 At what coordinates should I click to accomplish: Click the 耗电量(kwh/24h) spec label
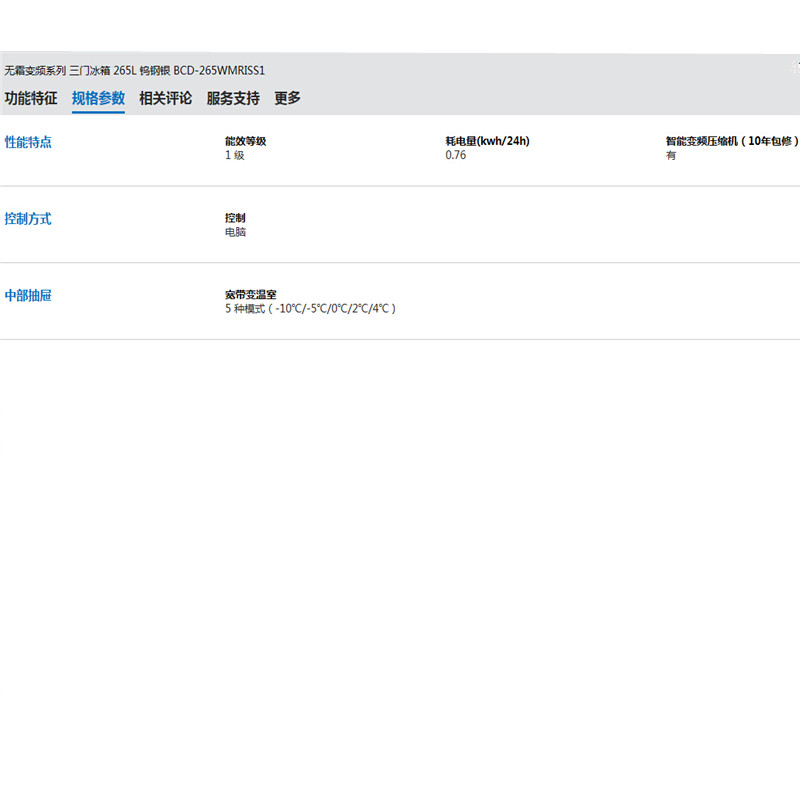pos(487,141)
